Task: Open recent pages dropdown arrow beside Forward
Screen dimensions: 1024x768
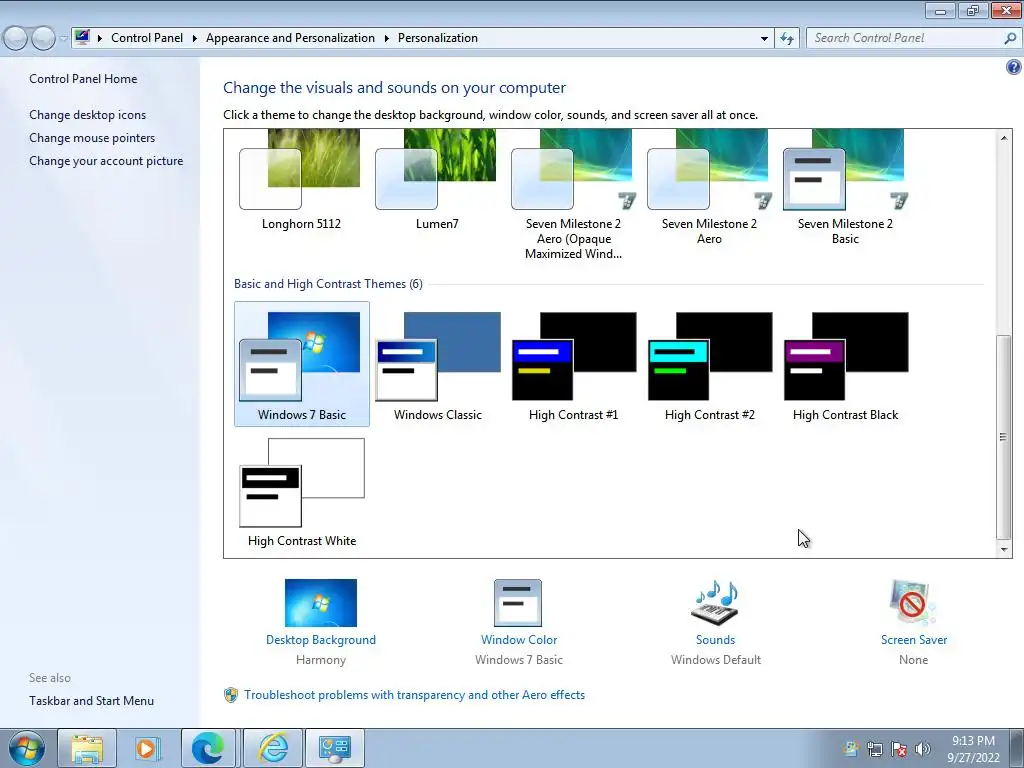Action: pyautogui.click(x=63, y=39)
